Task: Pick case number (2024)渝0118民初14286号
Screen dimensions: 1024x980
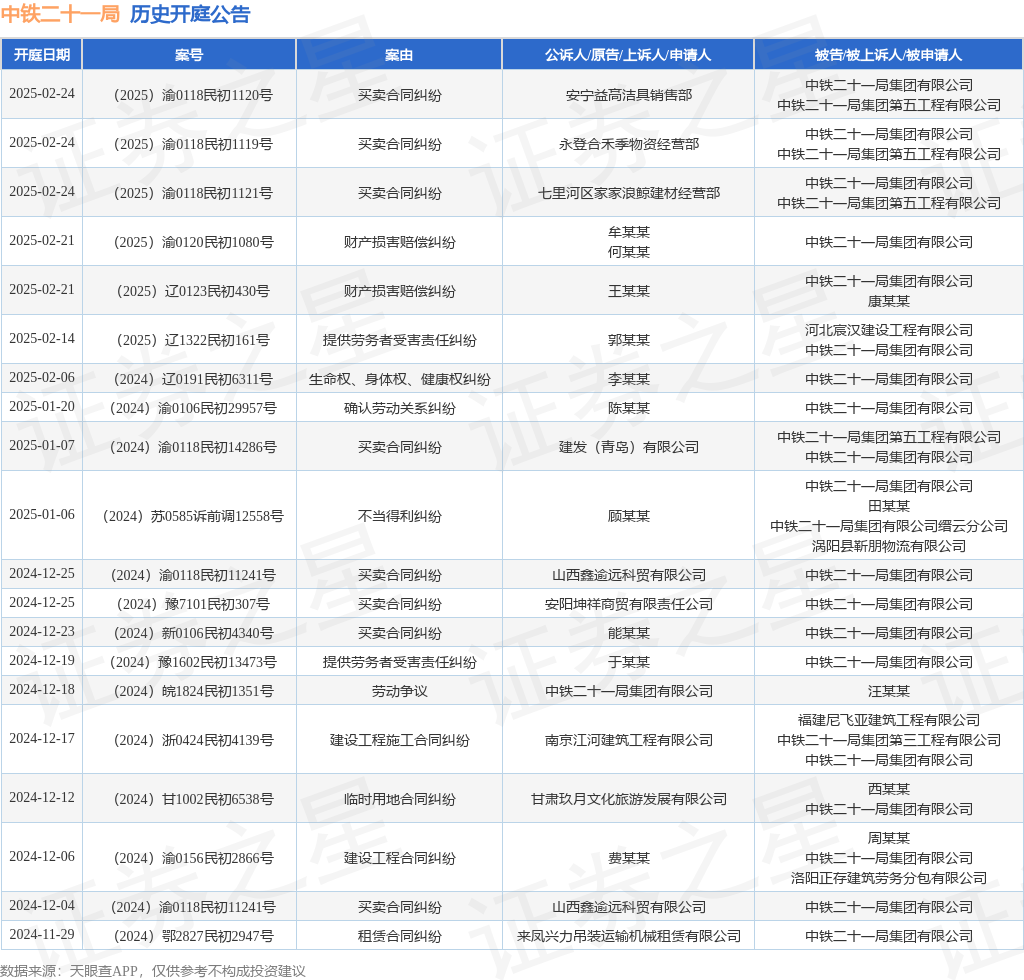Action: coord(193,447)
